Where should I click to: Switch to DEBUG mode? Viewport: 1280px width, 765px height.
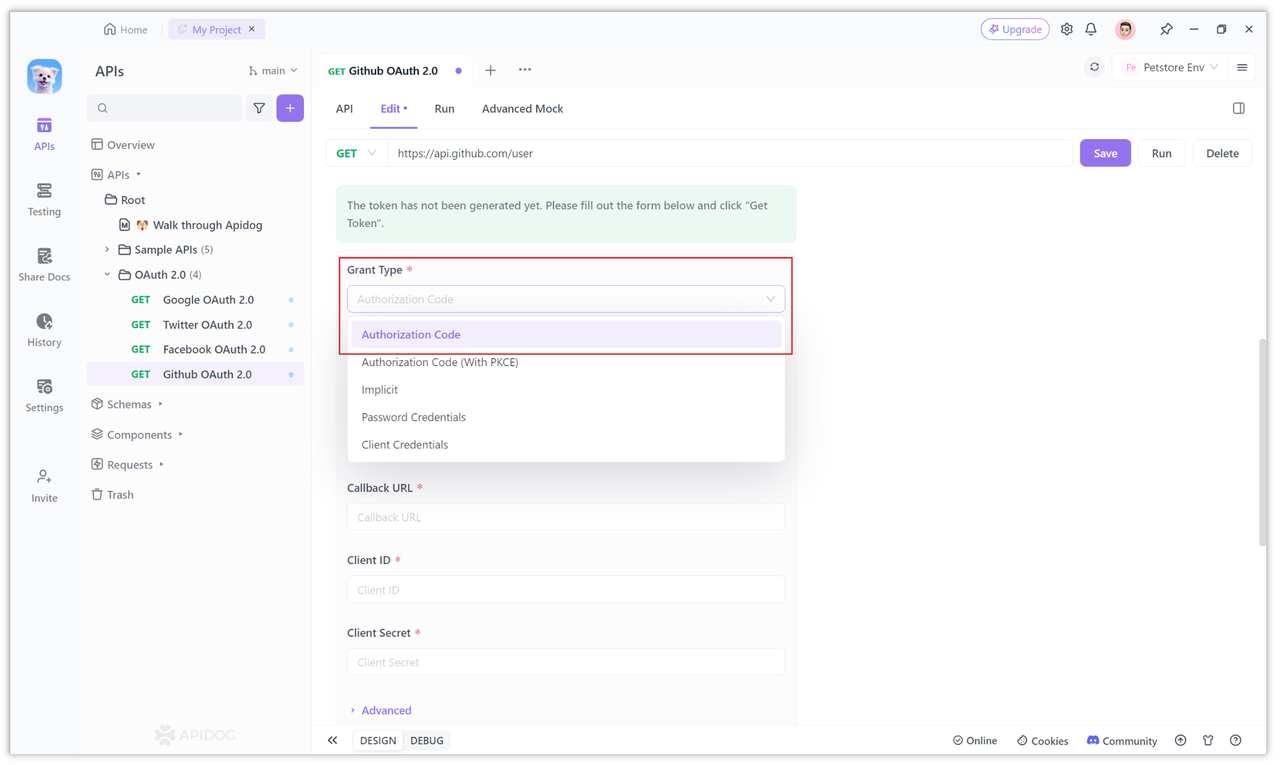427,740
